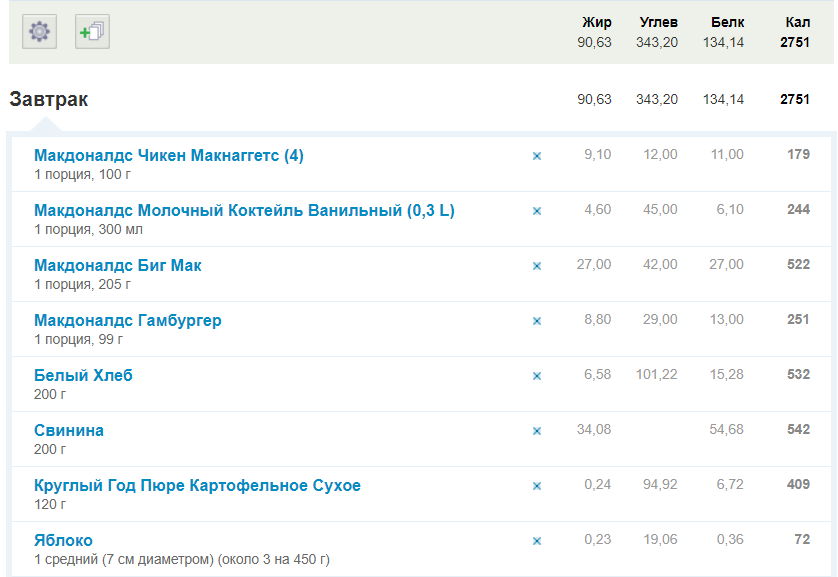Viewport: 838px width, 577px height.
Task: Click the '1 порция, 100 г' serving text
Action: coord(82,175)
